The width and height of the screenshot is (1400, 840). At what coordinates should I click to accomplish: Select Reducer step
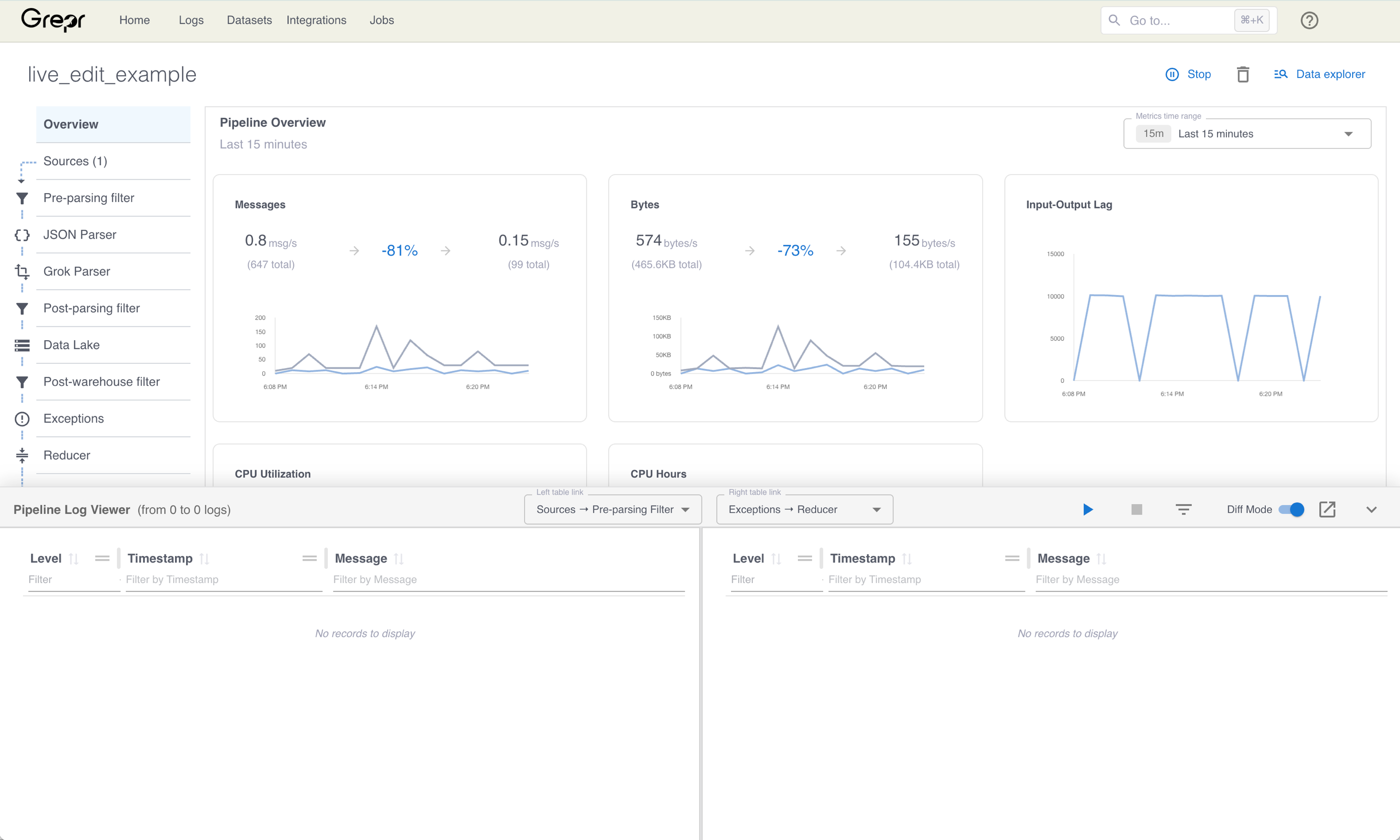(x=113, y=455)
